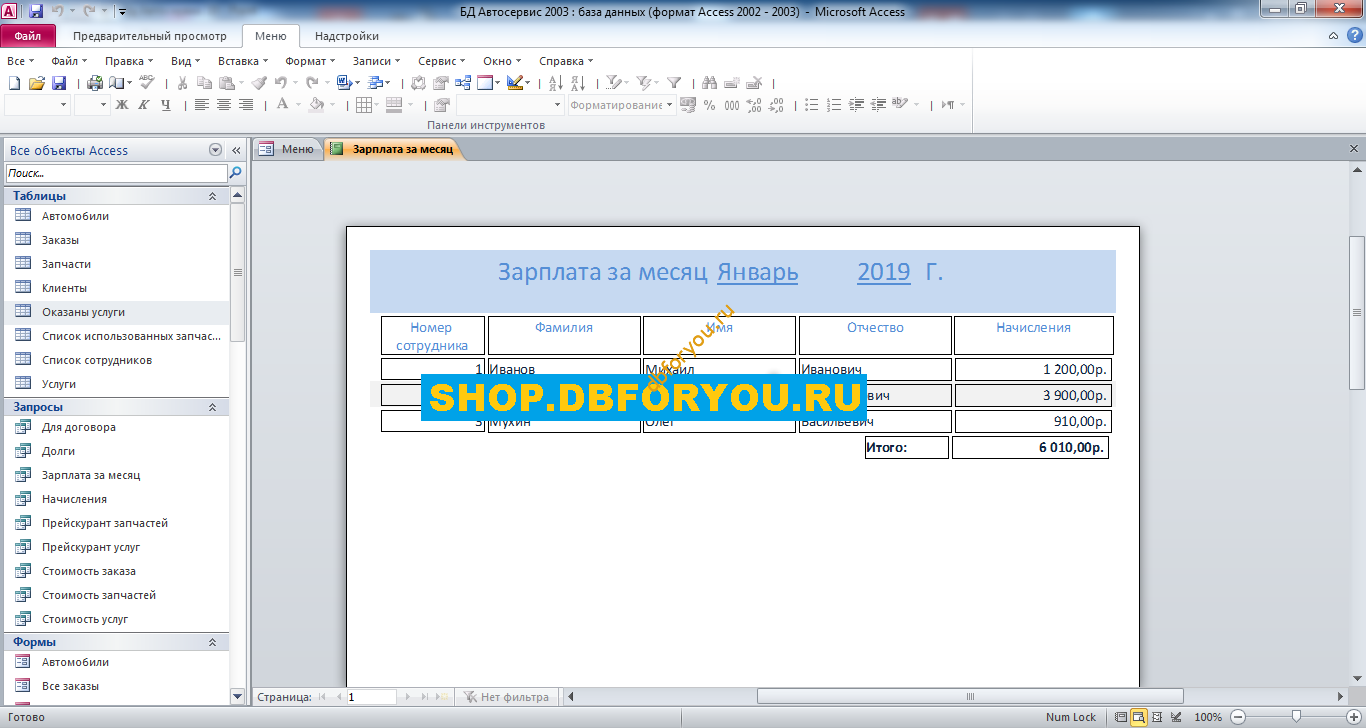1366x728 pixels.
Task: Click the fill color paint bucket
Action: tap(316, 104)
